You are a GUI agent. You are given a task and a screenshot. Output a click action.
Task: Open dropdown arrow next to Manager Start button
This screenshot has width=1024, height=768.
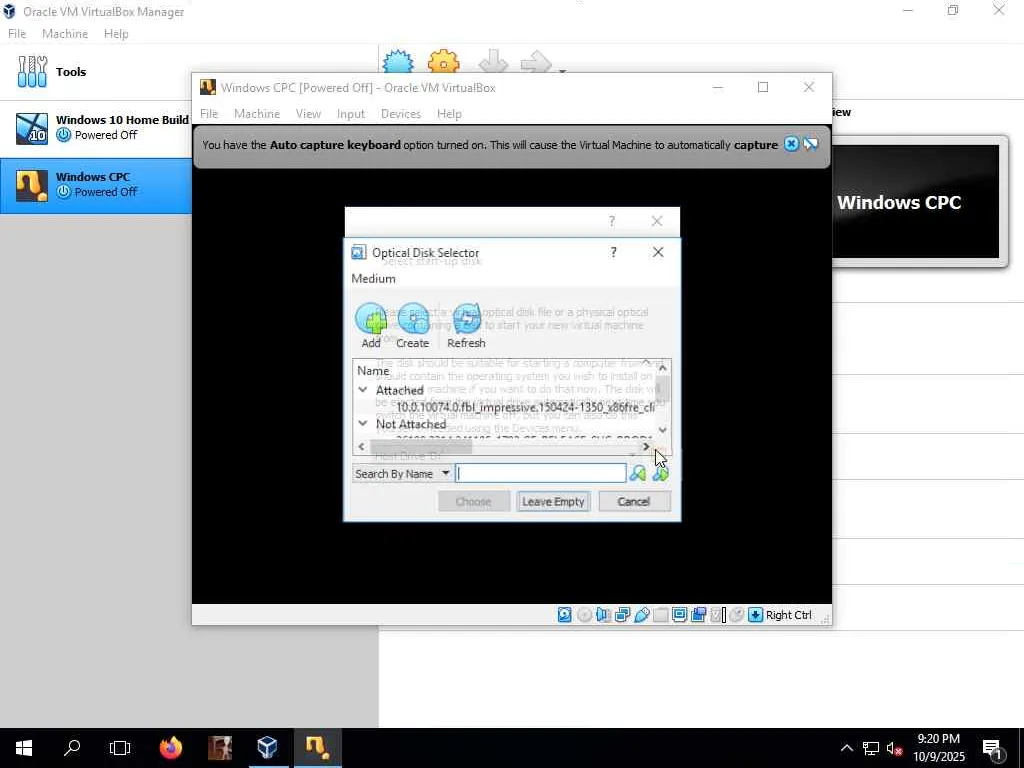[x=562, y=69]
